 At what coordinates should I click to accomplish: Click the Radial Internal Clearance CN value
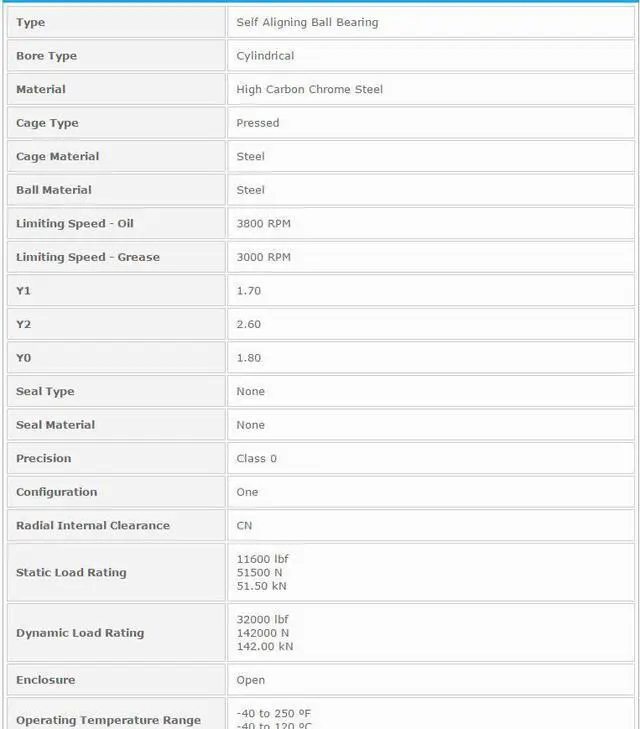[x=244, y=525]
